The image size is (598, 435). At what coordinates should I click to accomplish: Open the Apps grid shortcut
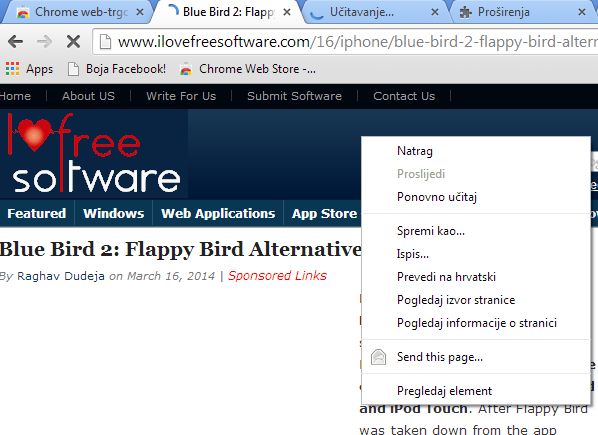coord(29,69)
